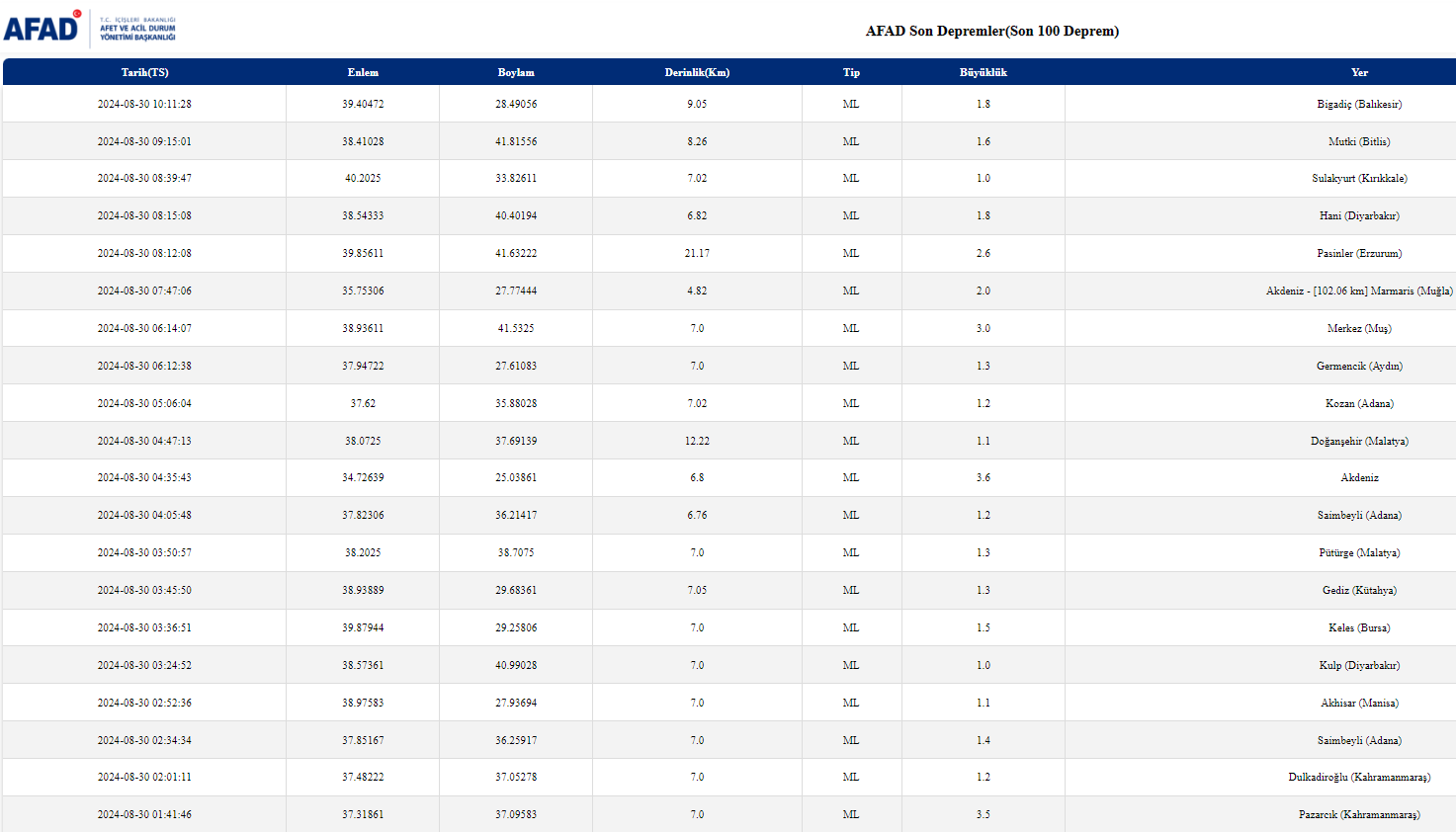
Task: Click the Yer column header
Action: [1359, 72]
